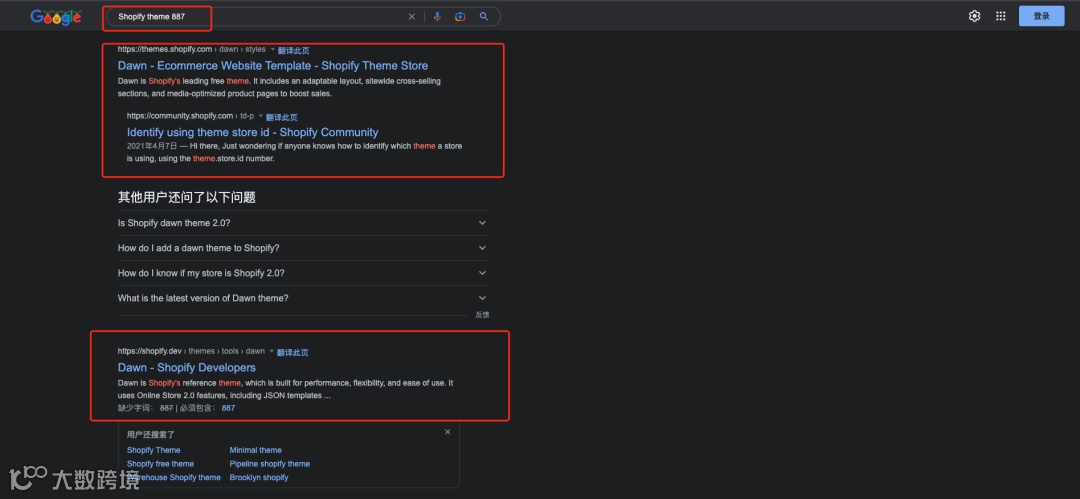Open Dawn - Shopify Developers result
This screenshot has width=1080, height=499.
point(187,367)
